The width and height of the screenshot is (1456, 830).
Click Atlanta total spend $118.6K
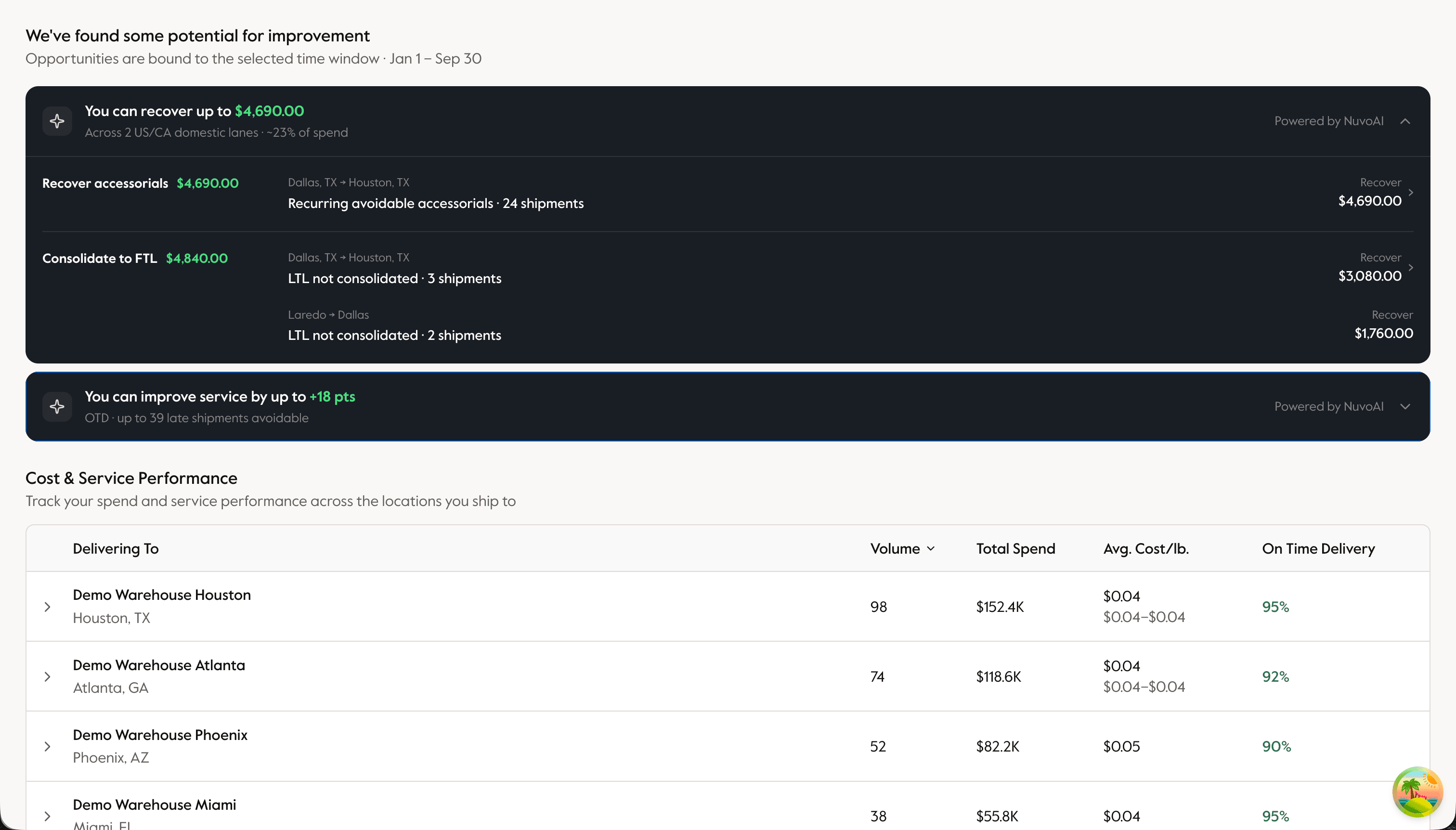coord(998,676)
